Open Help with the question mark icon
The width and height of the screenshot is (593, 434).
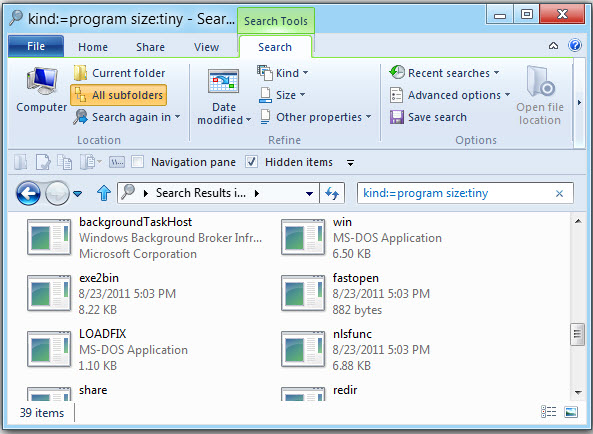[x=574, y=46]
